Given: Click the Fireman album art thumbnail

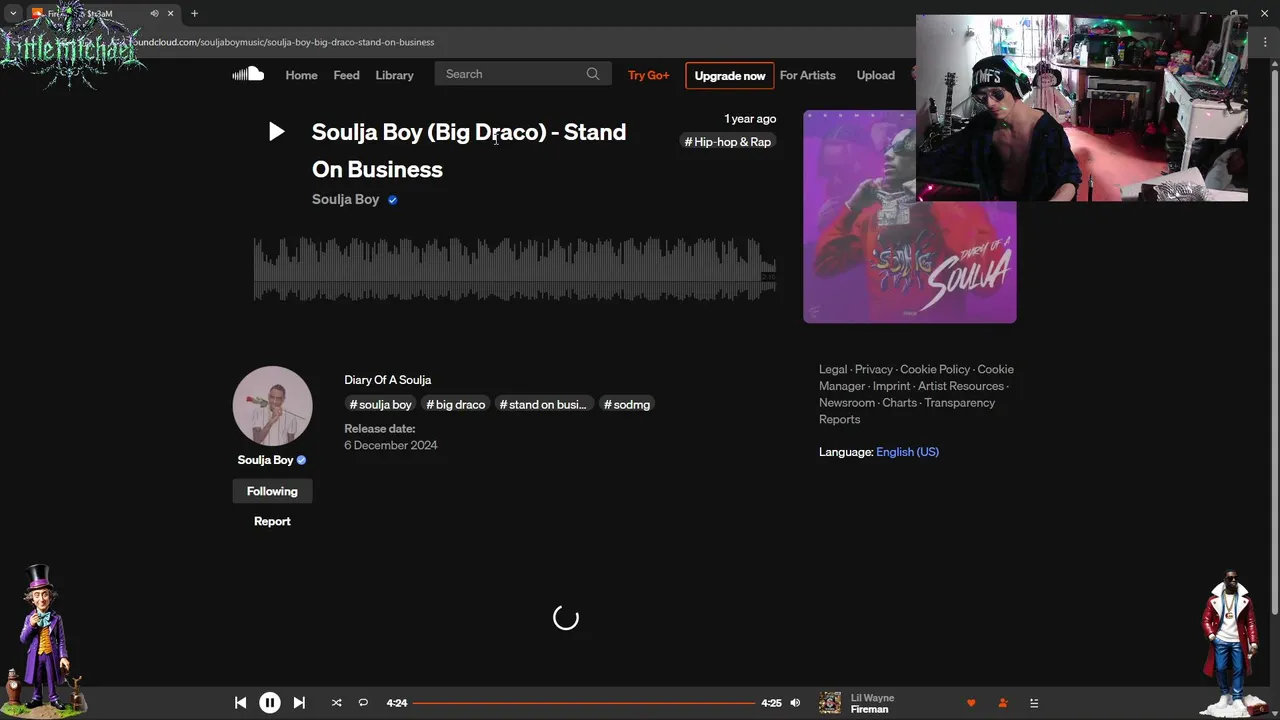Looking at the screenshot, I should click(830, 703).
